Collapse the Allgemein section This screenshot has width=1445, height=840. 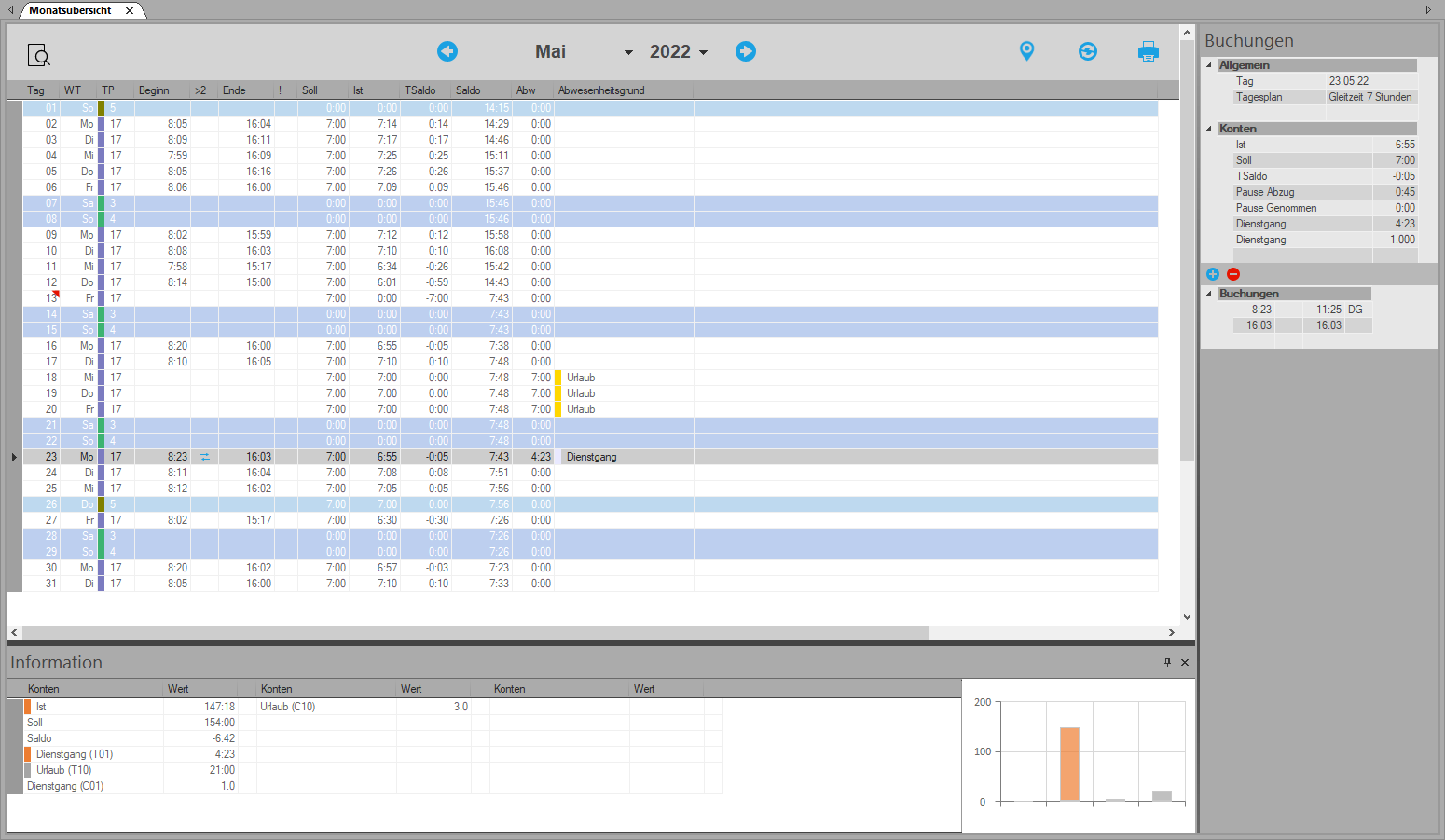1210,65
